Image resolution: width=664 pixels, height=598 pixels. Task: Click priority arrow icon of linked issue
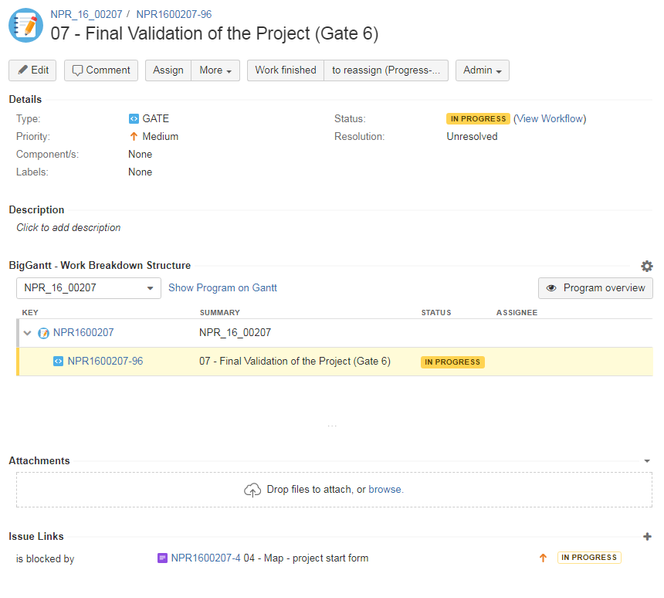click(543, 558)
